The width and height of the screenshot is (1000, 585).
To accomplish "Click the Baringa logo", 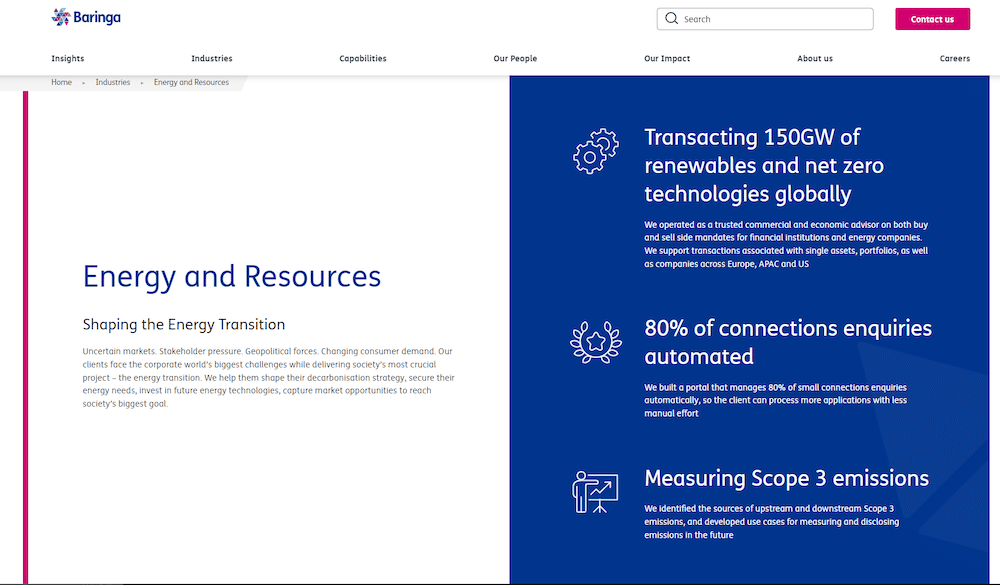I will tap(86, 17).
